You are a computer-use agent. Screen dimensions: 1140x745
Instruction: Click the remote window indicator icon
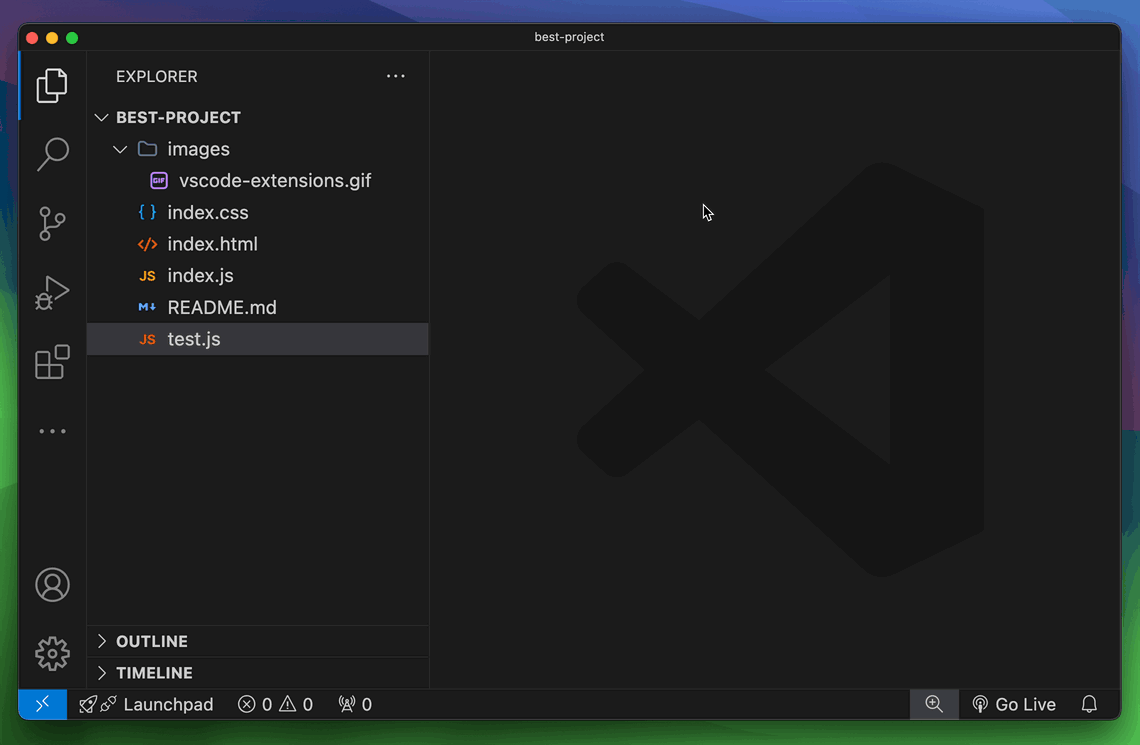pos(43,704)
